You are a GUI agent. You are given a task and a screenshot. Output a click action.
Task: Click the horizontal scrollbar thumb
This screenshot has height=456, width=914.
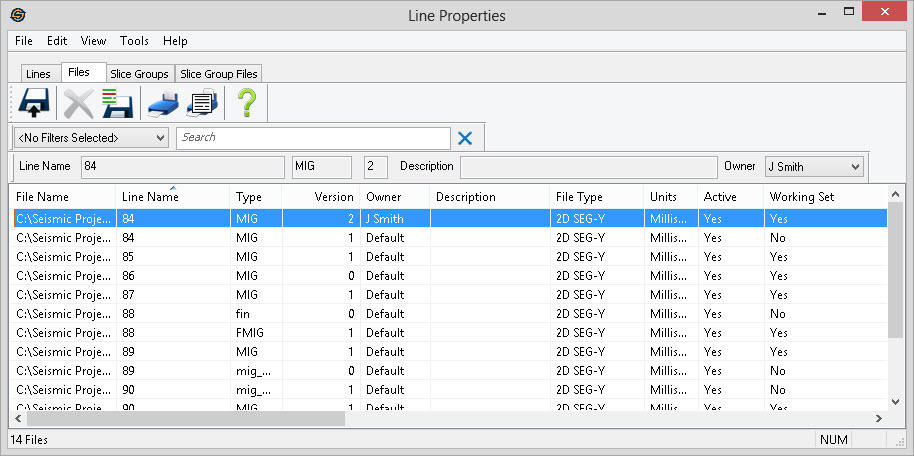click(180, 419)
